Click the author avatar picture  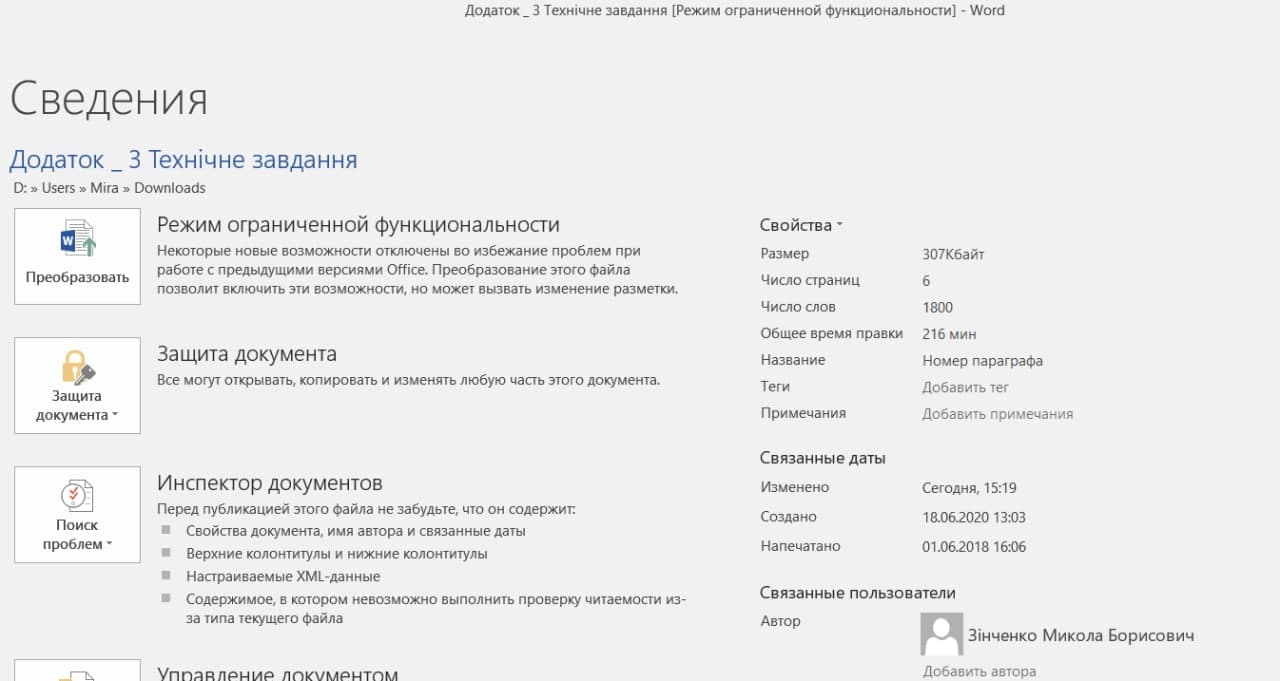[940, 635]
